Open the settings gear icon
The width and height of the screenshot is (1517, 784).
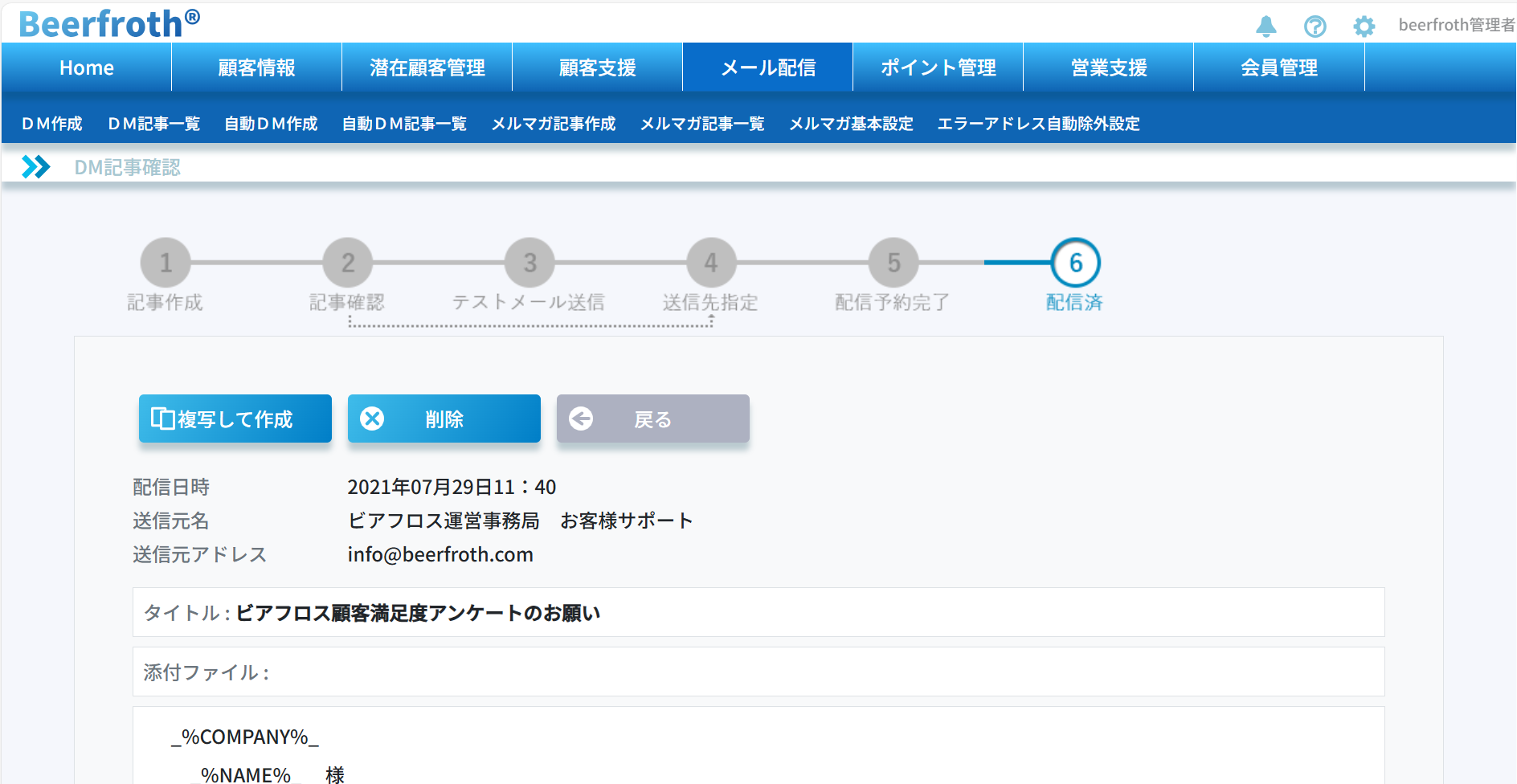point(1364,27)
